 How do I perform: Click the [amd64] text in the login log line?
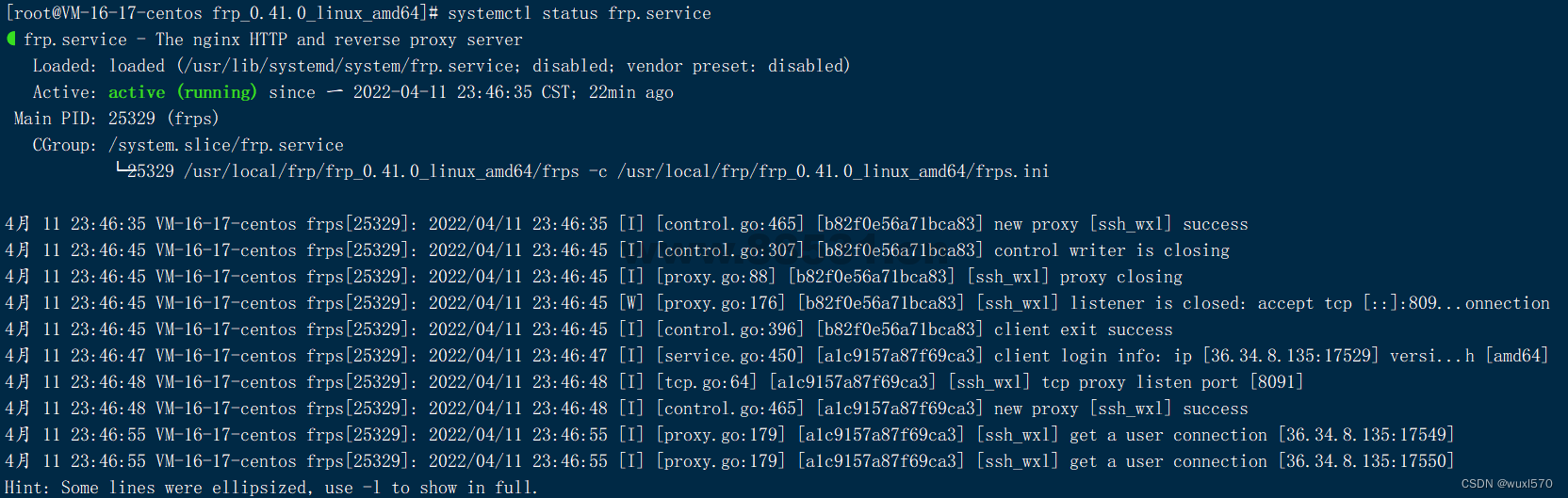[x=1516, y=356]
